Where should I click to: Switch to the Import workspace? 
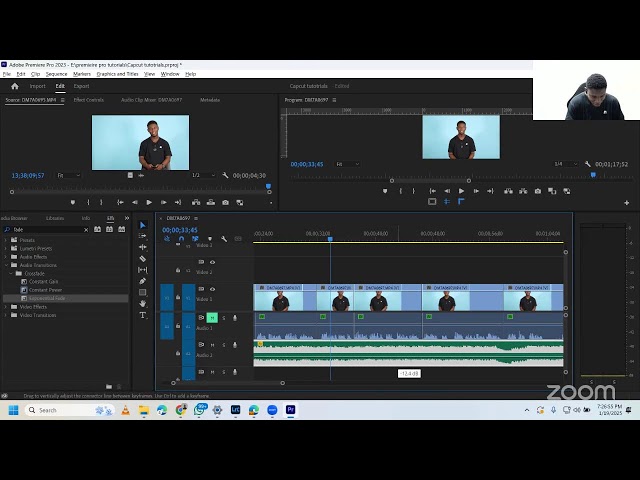click(x=38, y=86)
